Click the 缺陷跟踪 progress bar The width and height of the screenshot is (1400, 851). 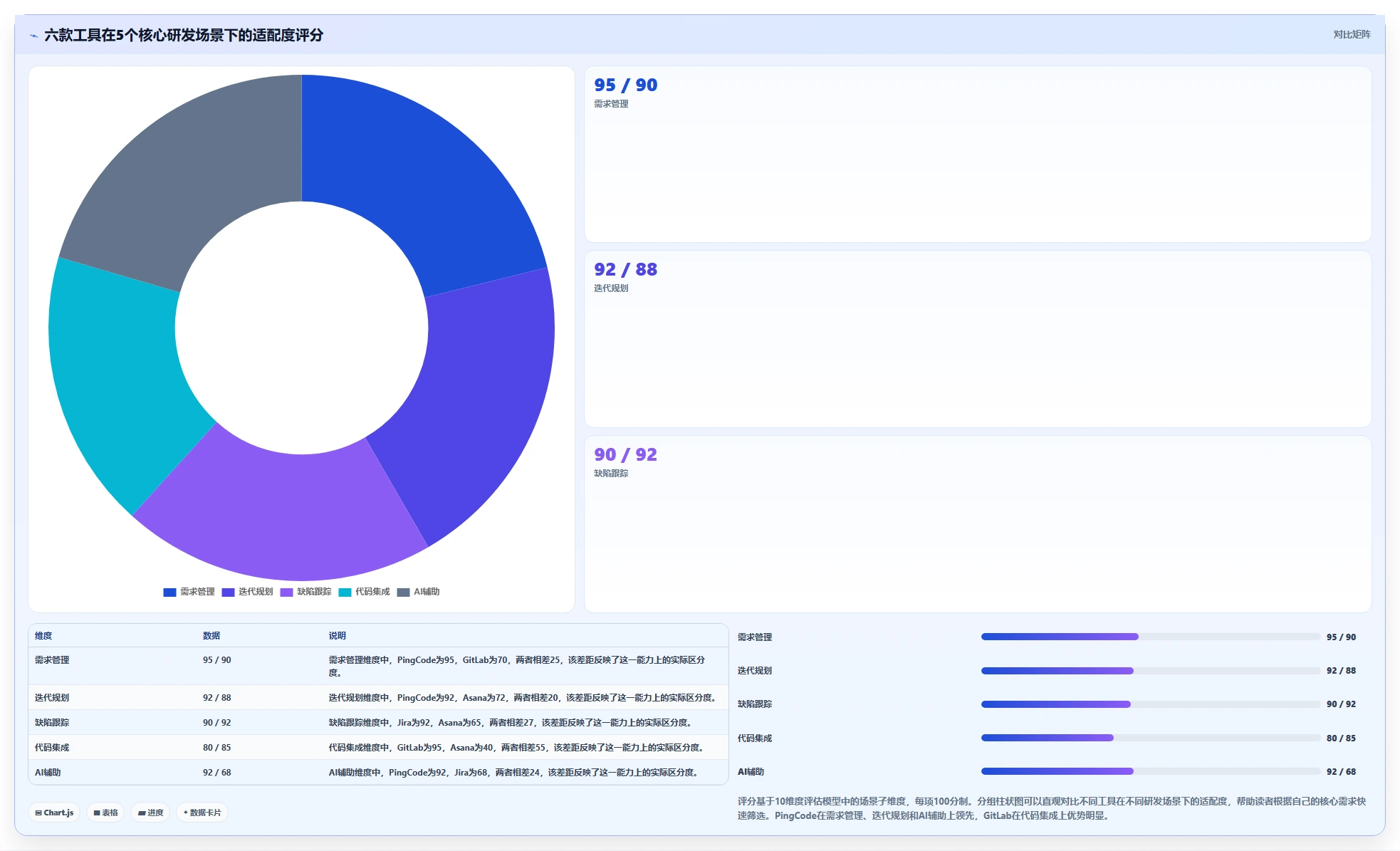[x=1150, y=704]
